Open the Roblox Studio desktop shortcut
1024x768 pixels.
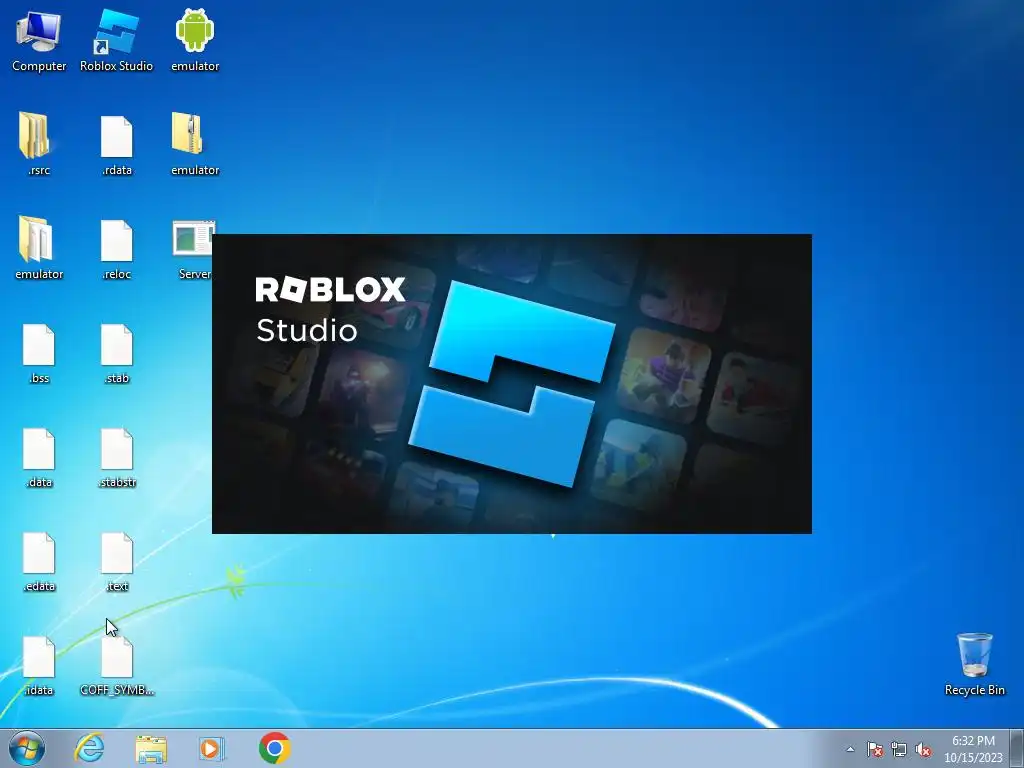tap(116, 40)
